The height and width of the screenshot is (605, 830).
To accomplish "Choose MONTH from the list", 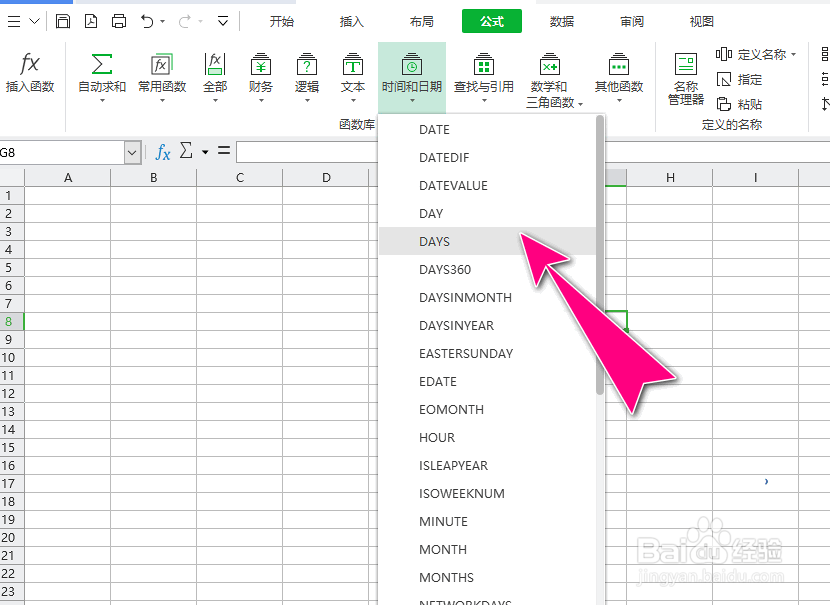I will pos(487,550).
